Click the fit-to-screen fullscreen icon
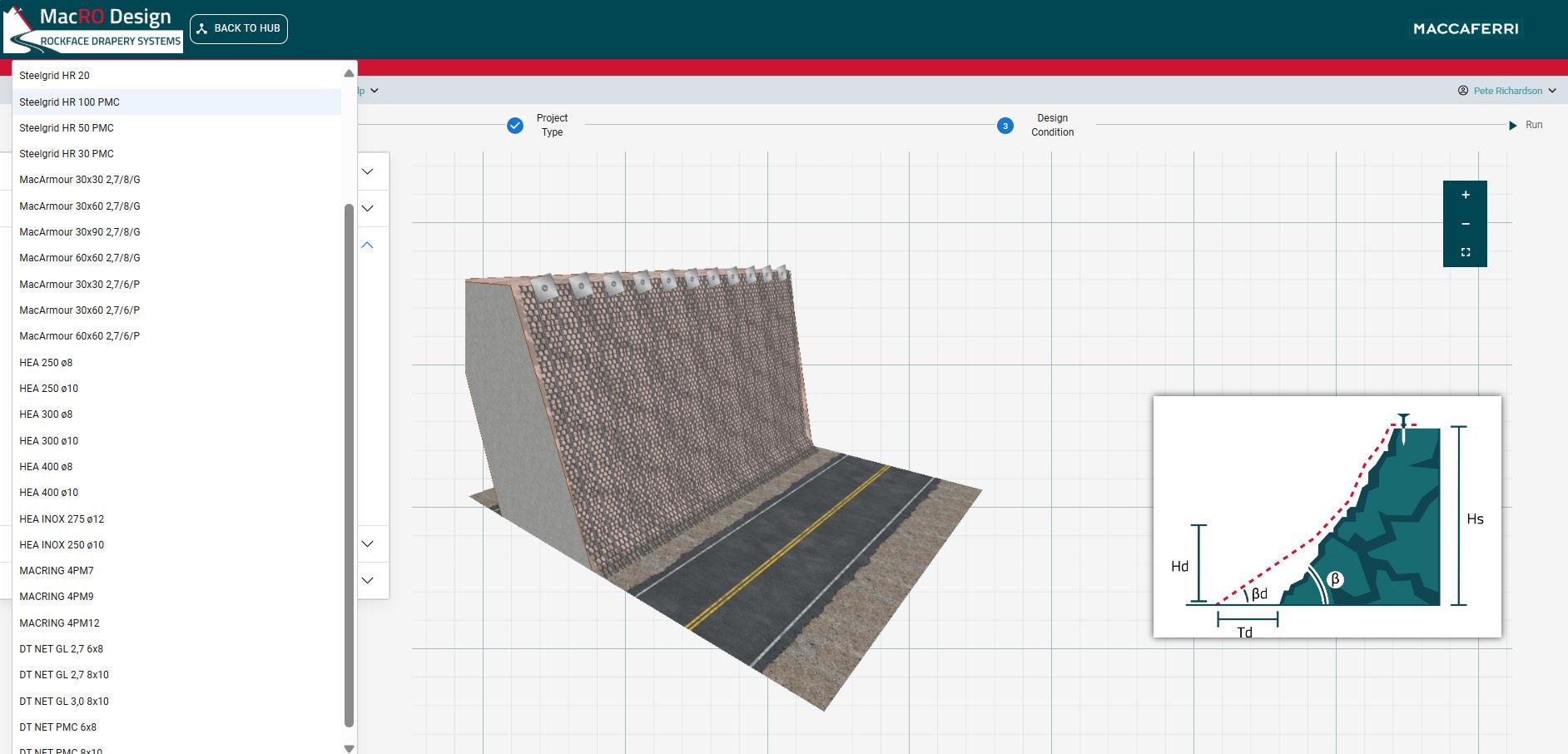Screen dimensions: 1568x754 [1466, 252]
